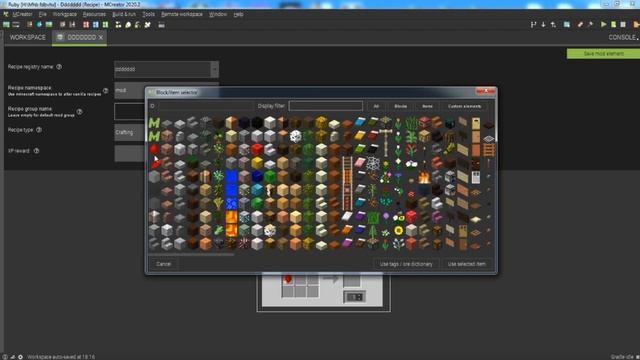The height and width of the screenshot is (360, 640).
Task: Expand the Recipe registry name dropdown
Action: 215,69
